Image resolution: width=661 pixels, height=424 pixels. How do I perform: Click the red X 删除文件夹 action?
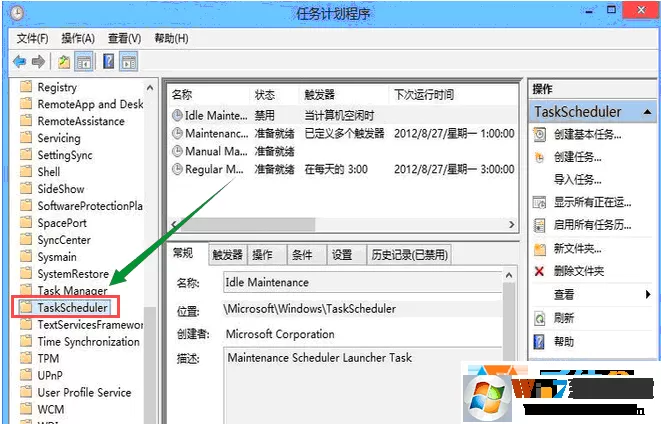click(x=578, y=271)
